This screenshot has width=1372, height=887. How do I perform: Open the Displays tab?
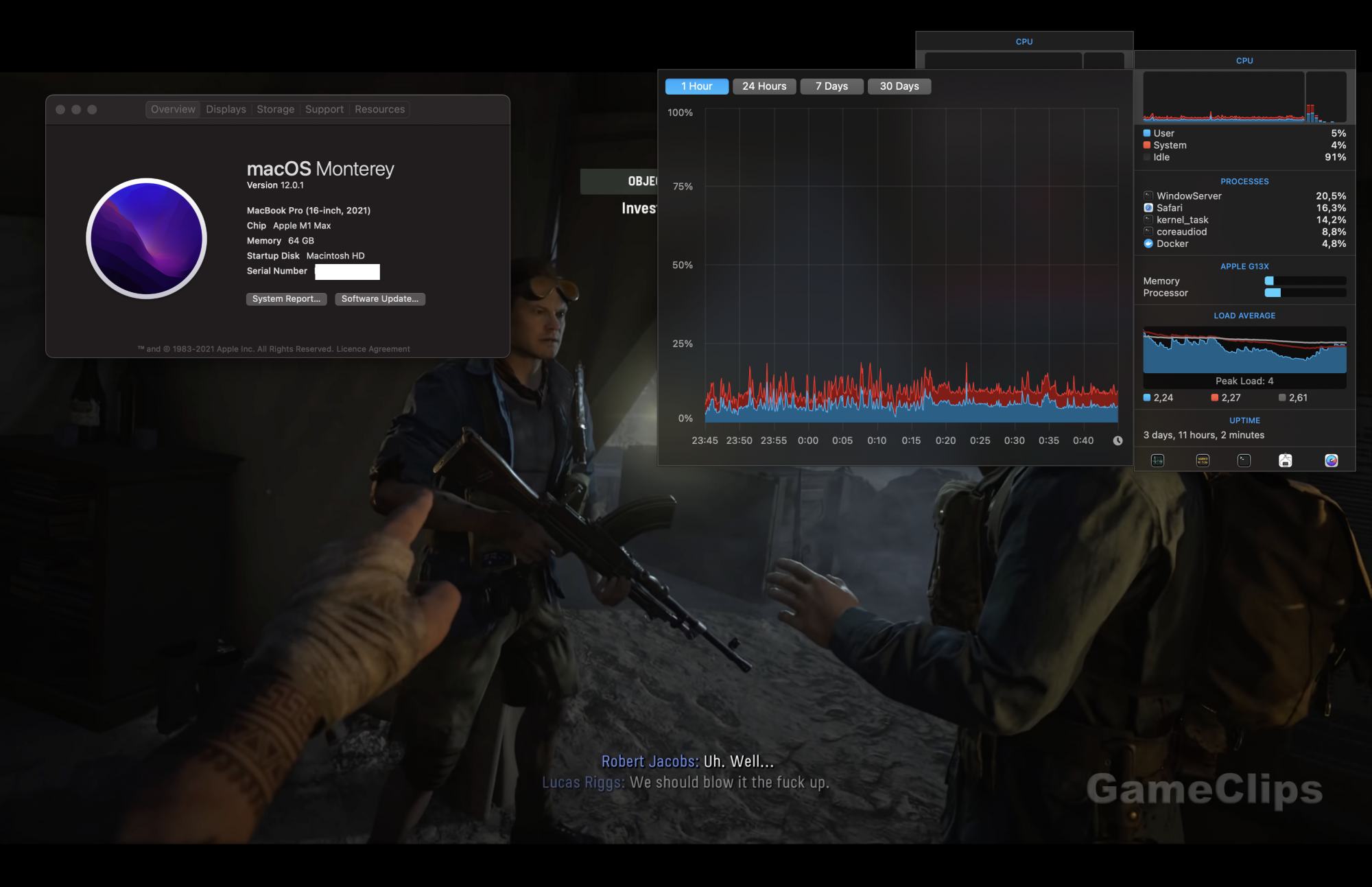(226, 109)
